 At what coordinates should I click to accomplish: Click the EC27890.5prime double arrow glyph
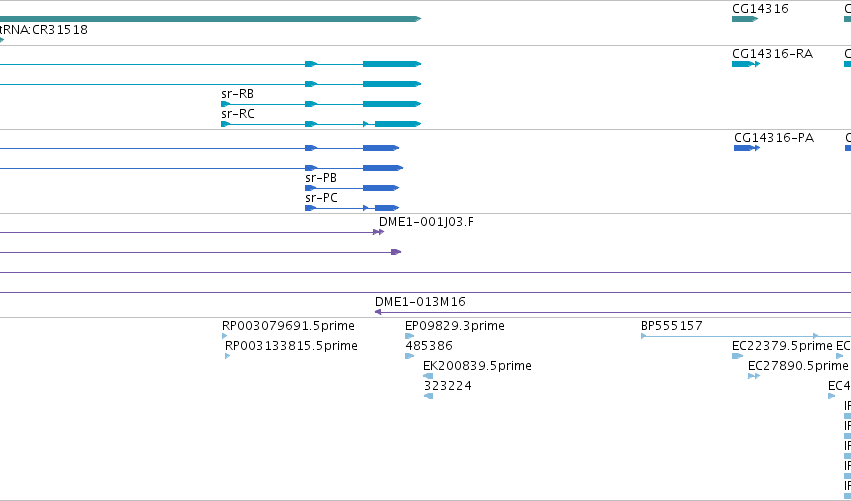click(753, 376)
